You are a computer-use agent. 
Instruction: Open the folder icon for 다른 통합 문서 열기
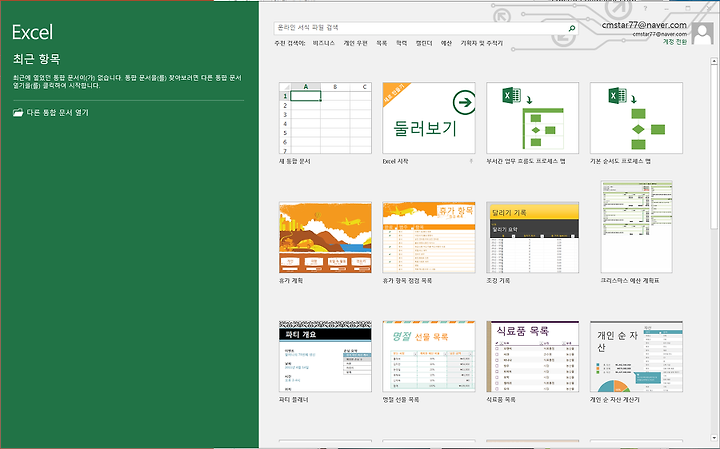tap(18, 112)
